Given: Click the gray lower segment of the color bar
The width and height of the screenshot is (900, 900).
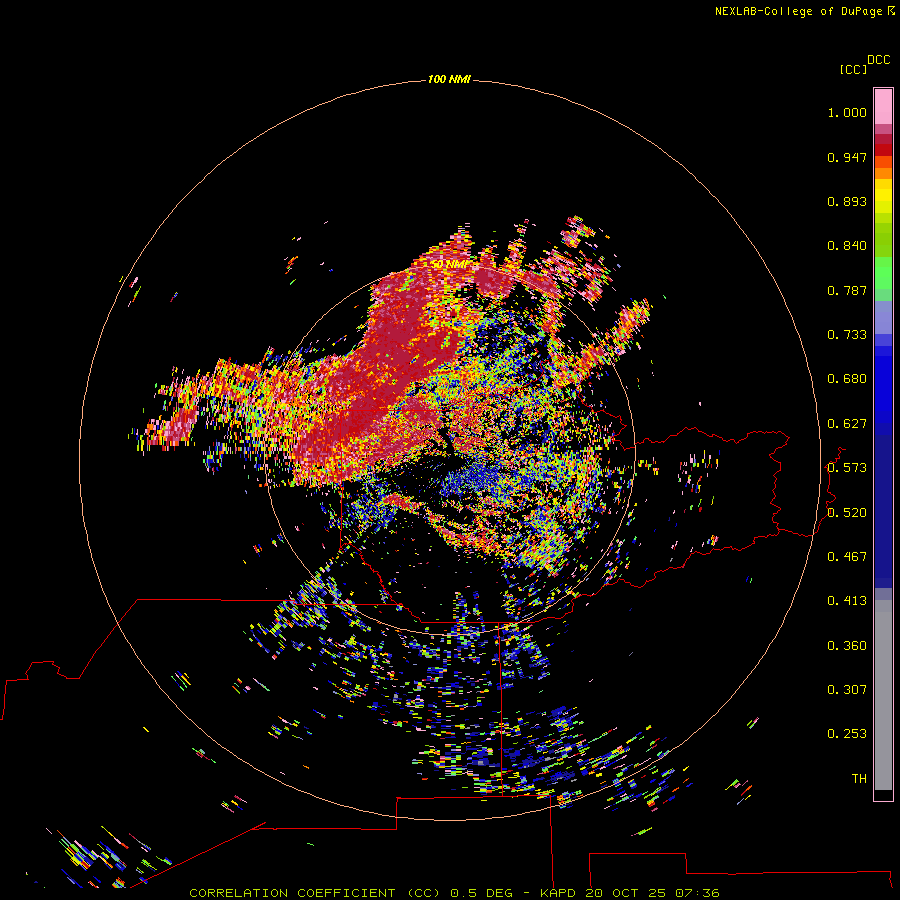Looking at the screenshot, I should (883, 695).
